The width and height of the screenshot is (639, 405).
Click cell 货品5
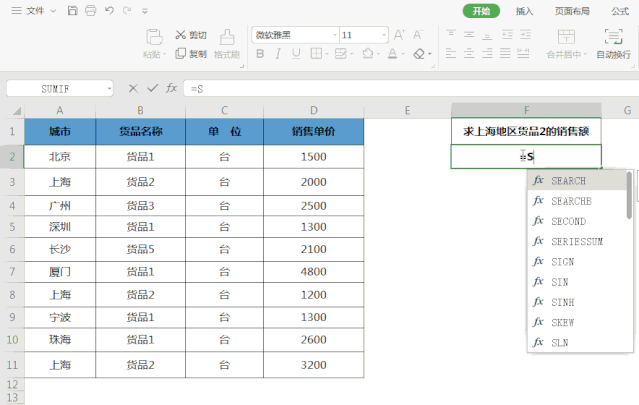[x=140, y=249]
